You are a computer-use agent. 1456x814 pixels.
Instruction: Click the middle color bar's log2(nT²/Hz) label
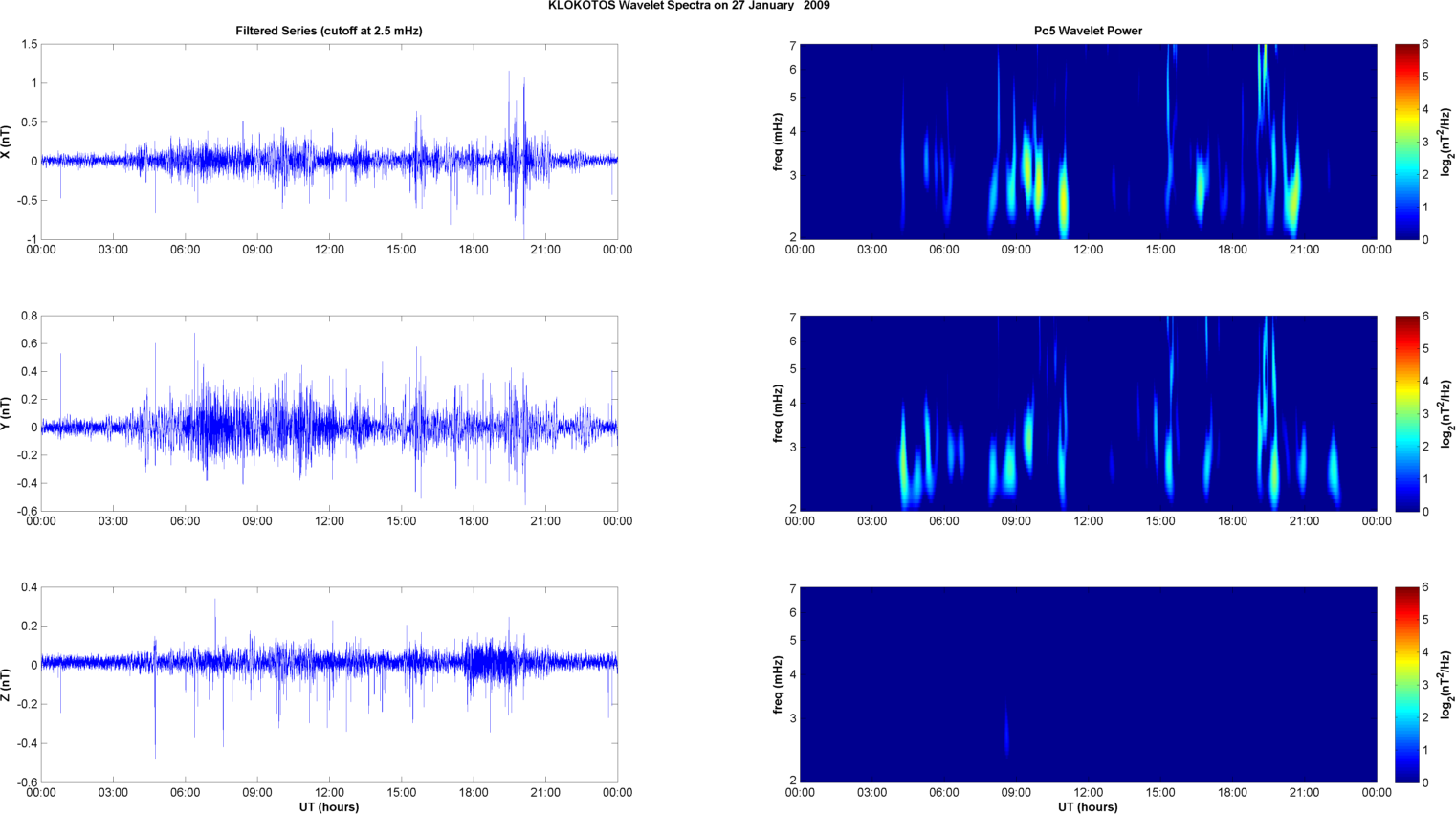pos(1447,413)
